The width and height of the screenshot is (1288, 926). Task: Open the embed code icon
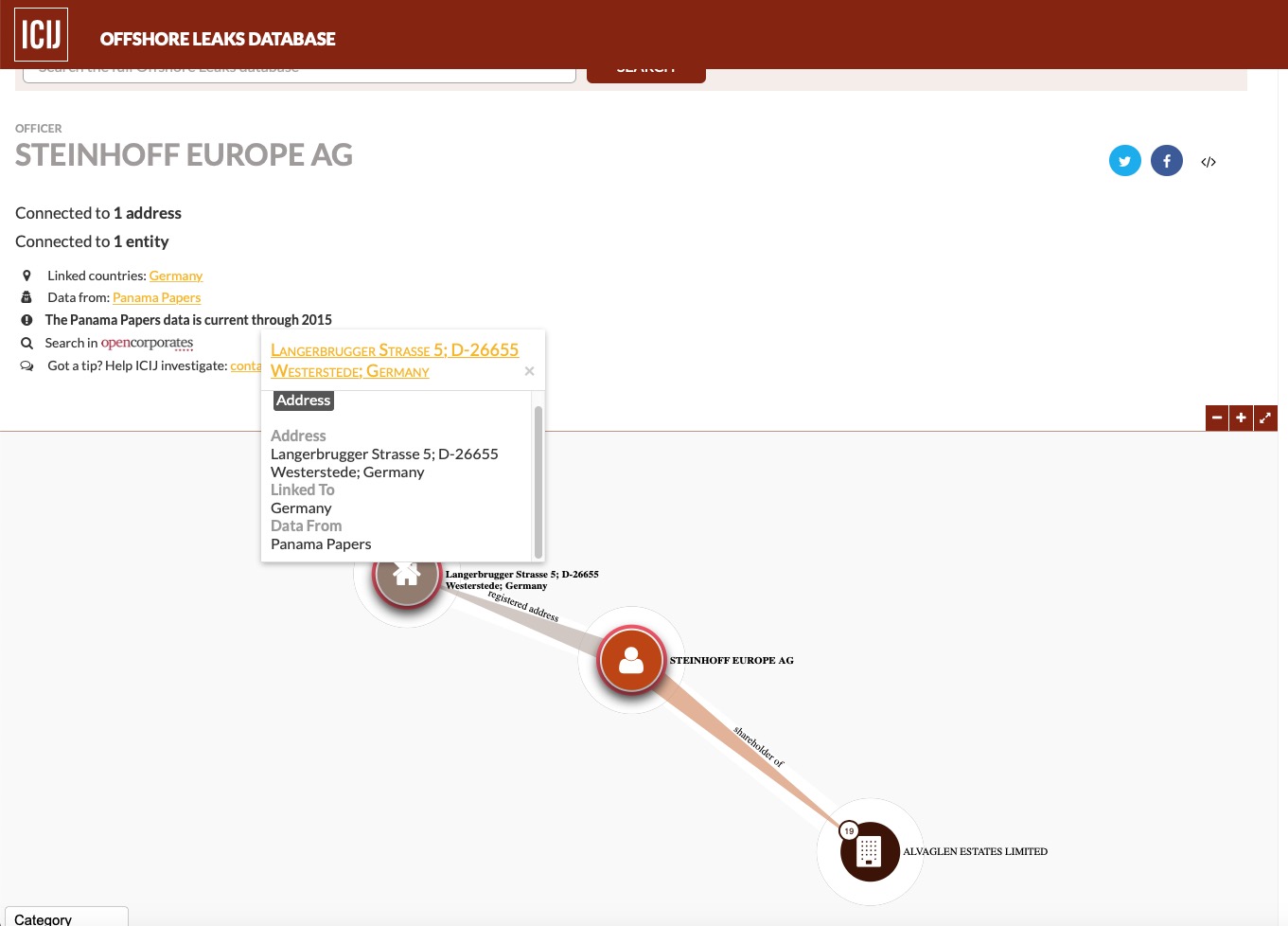point(1209,162)
